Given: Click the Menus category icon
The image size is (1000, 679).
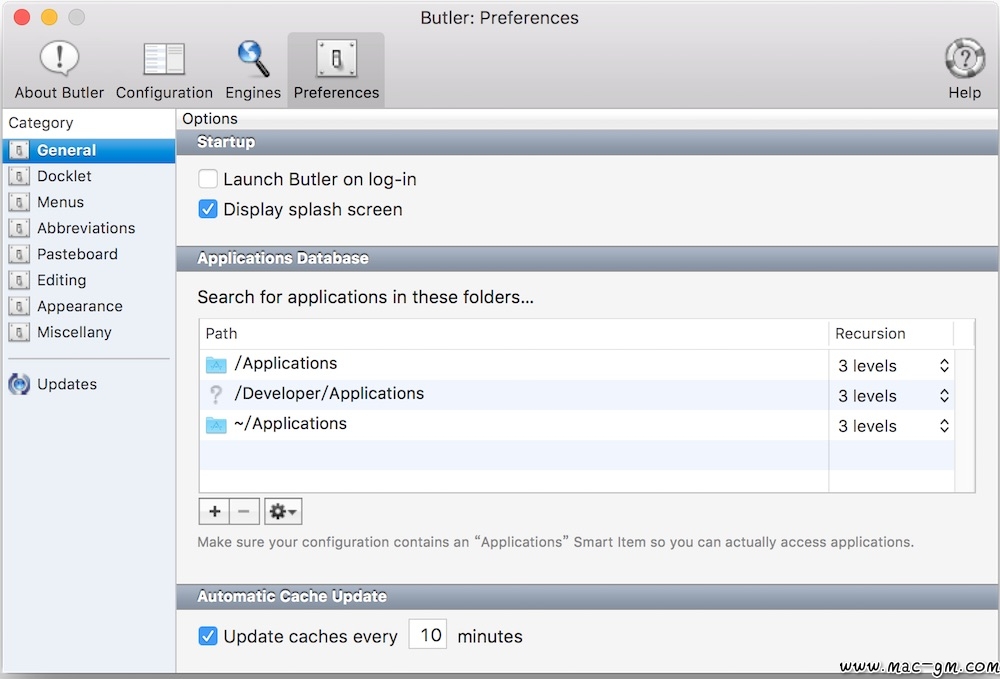Looking at the screenshot, I should [x=19, y=202].
